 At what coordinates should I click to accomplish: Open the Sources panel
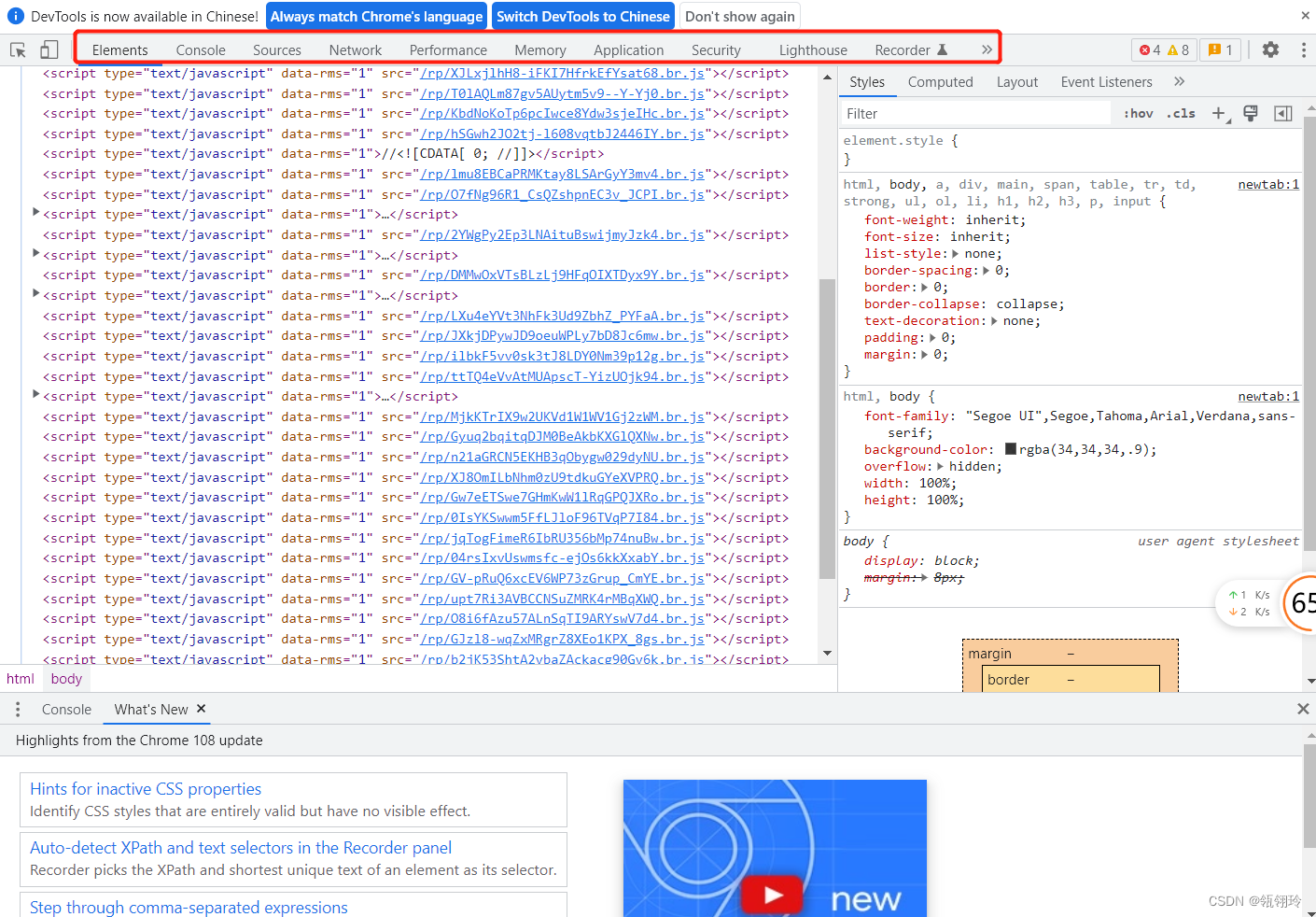pos(277,50)
